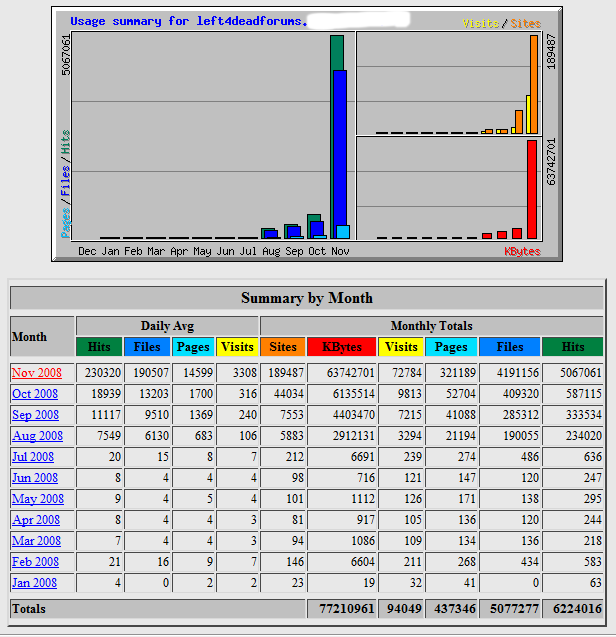Screen dimensions: 616x637
Task: Click the green Daily Avg Hits header
Action: [99, 347]
